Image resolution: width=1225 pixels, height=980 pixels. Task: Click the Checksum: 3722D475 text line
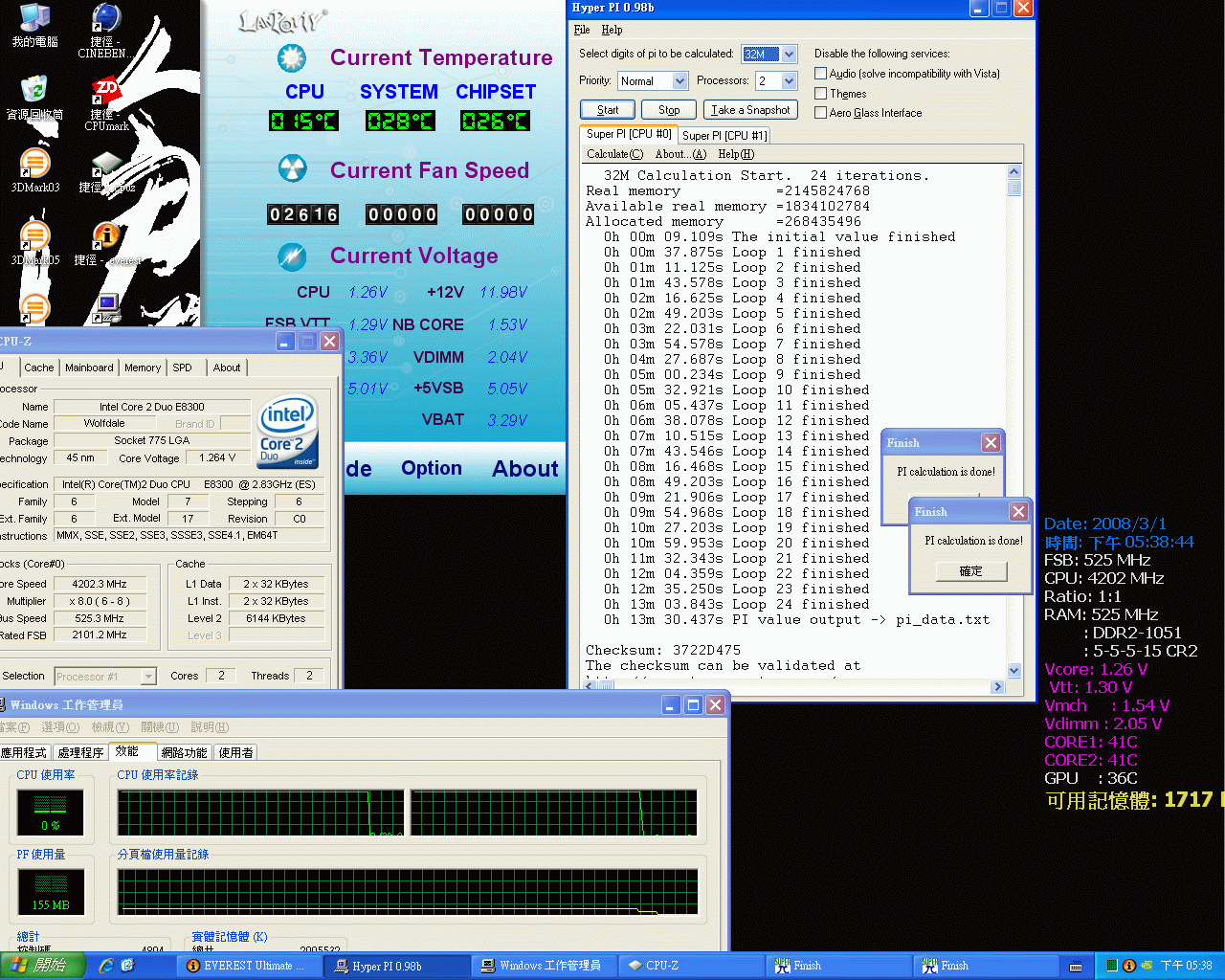(663, 650)
